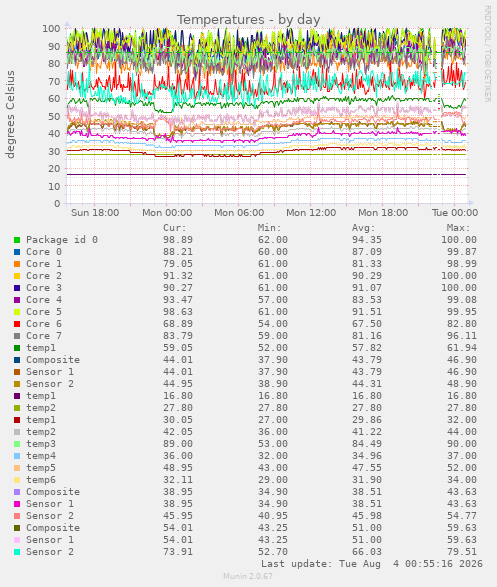This screenshot has height=587, width=497.
Task: Click the blue Core 0 legend swatch
Action: coord(17,252)
